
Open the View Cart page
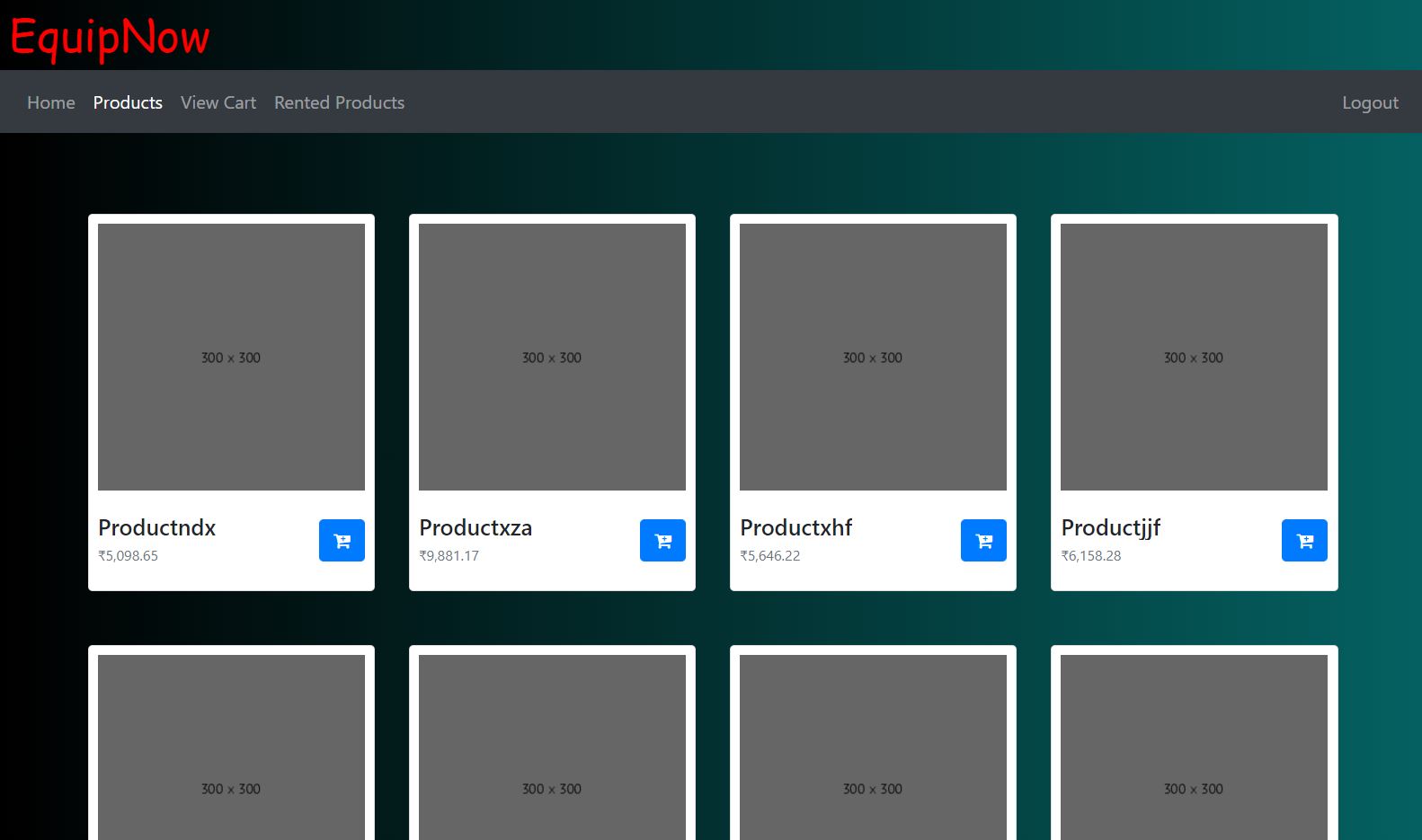[218, 102]
